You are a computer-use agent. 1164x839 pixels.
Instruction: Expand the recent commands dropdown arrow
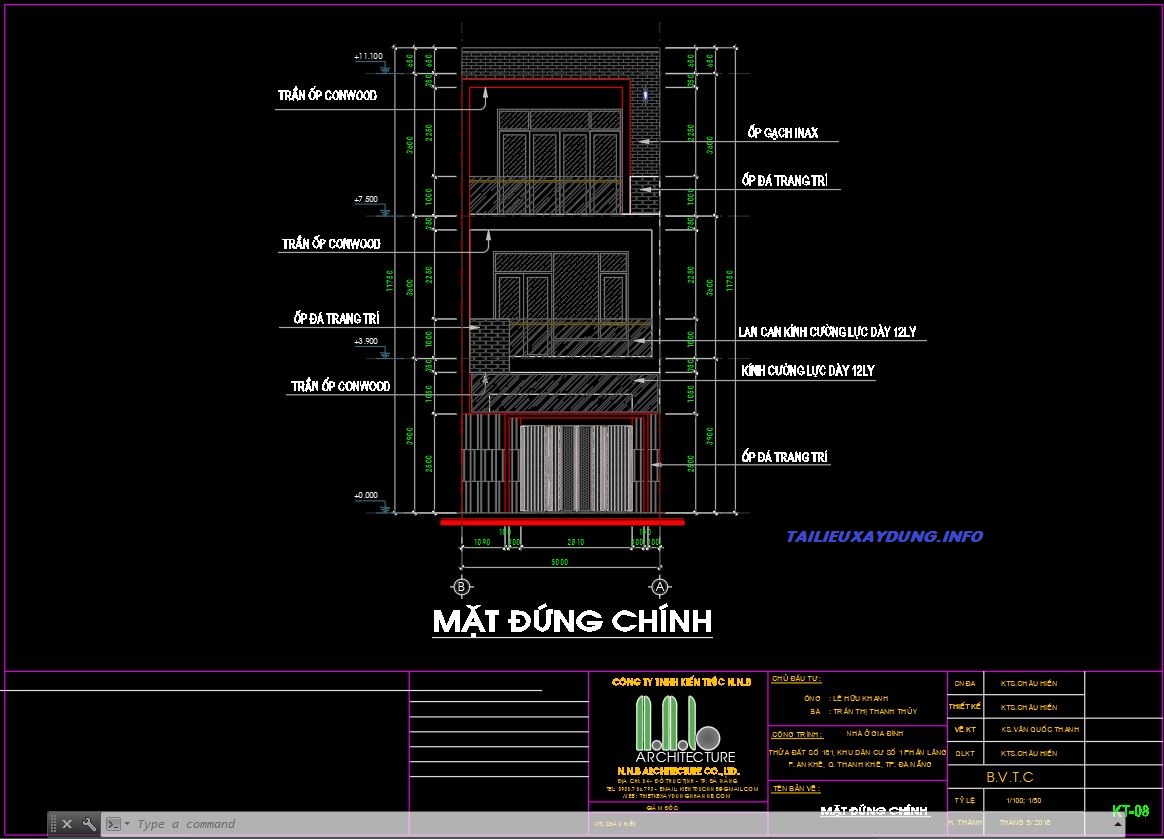pyautogui.click(x=127, y=824)
